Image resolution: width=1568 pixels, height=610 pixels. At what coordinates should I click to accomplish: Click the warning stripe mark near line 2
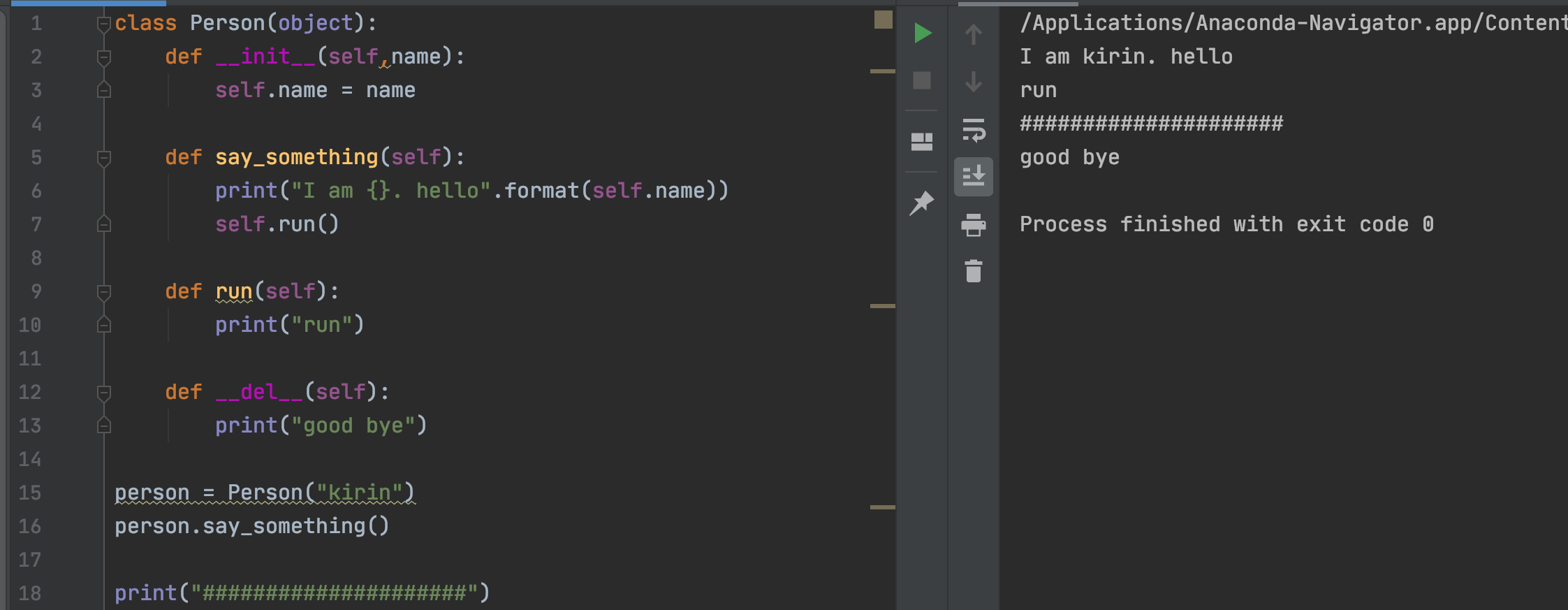pos(883,71)
